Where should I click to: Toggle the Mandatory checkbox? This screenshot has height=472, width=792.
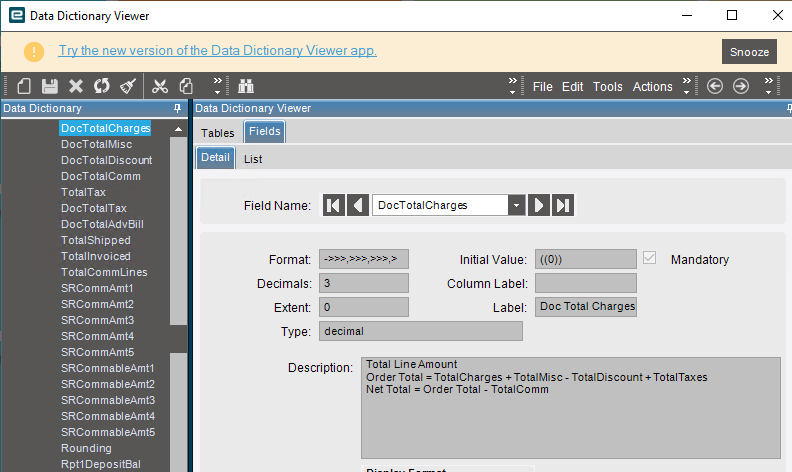tap(650, 258)
